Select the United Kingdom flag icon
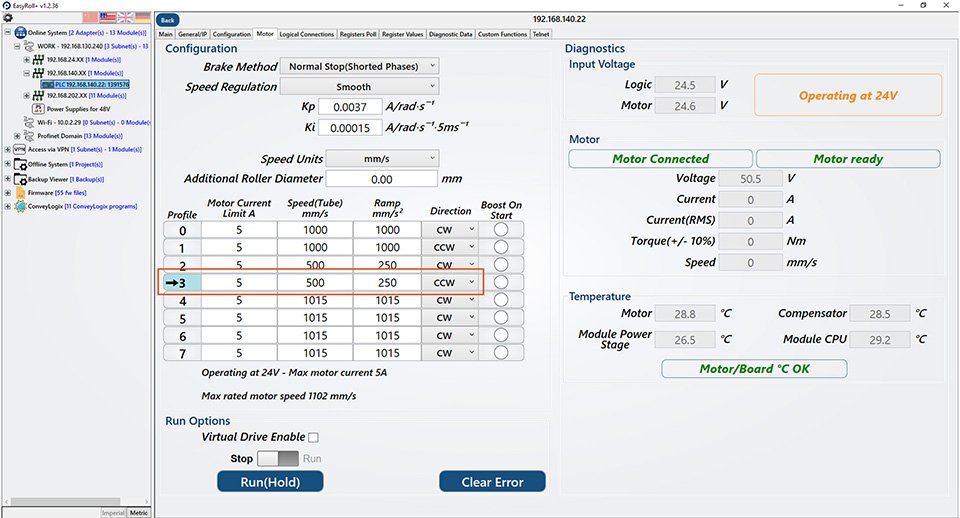The height and width of the screenshot is (518, 960). pos(125,17)
